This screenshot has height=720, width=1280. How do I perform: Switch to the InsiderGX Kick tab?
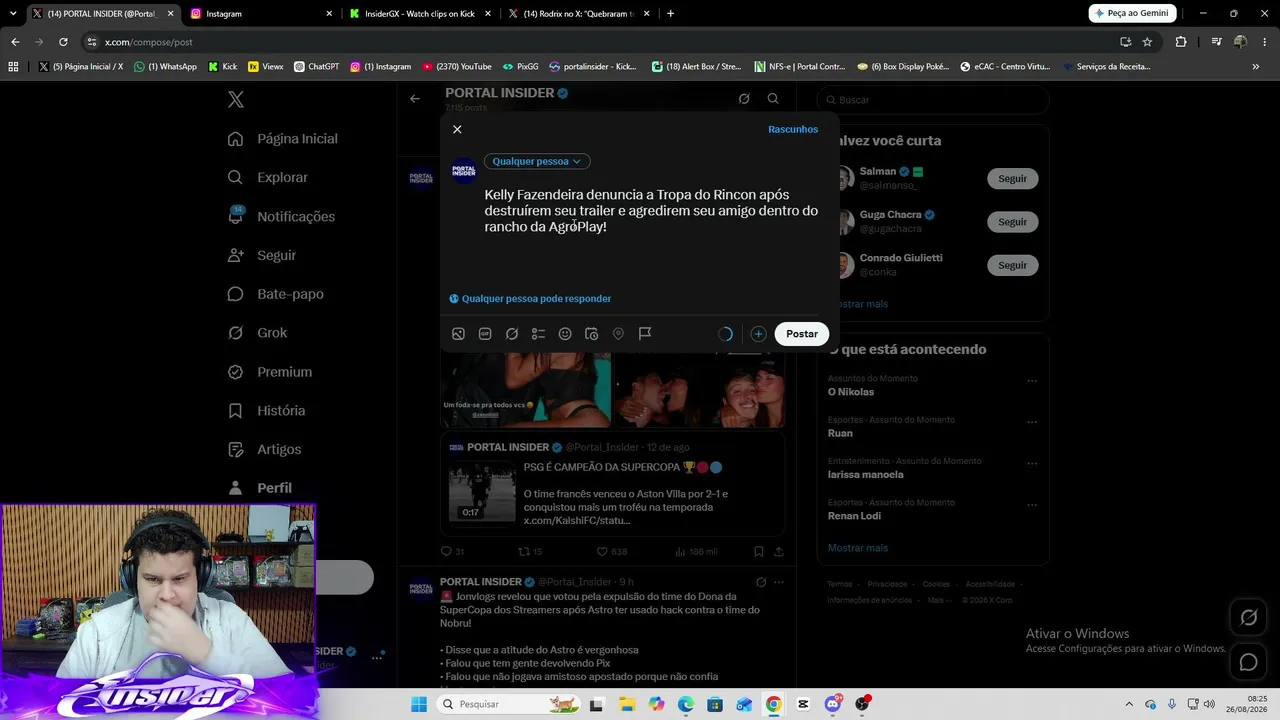coord(420,14)
